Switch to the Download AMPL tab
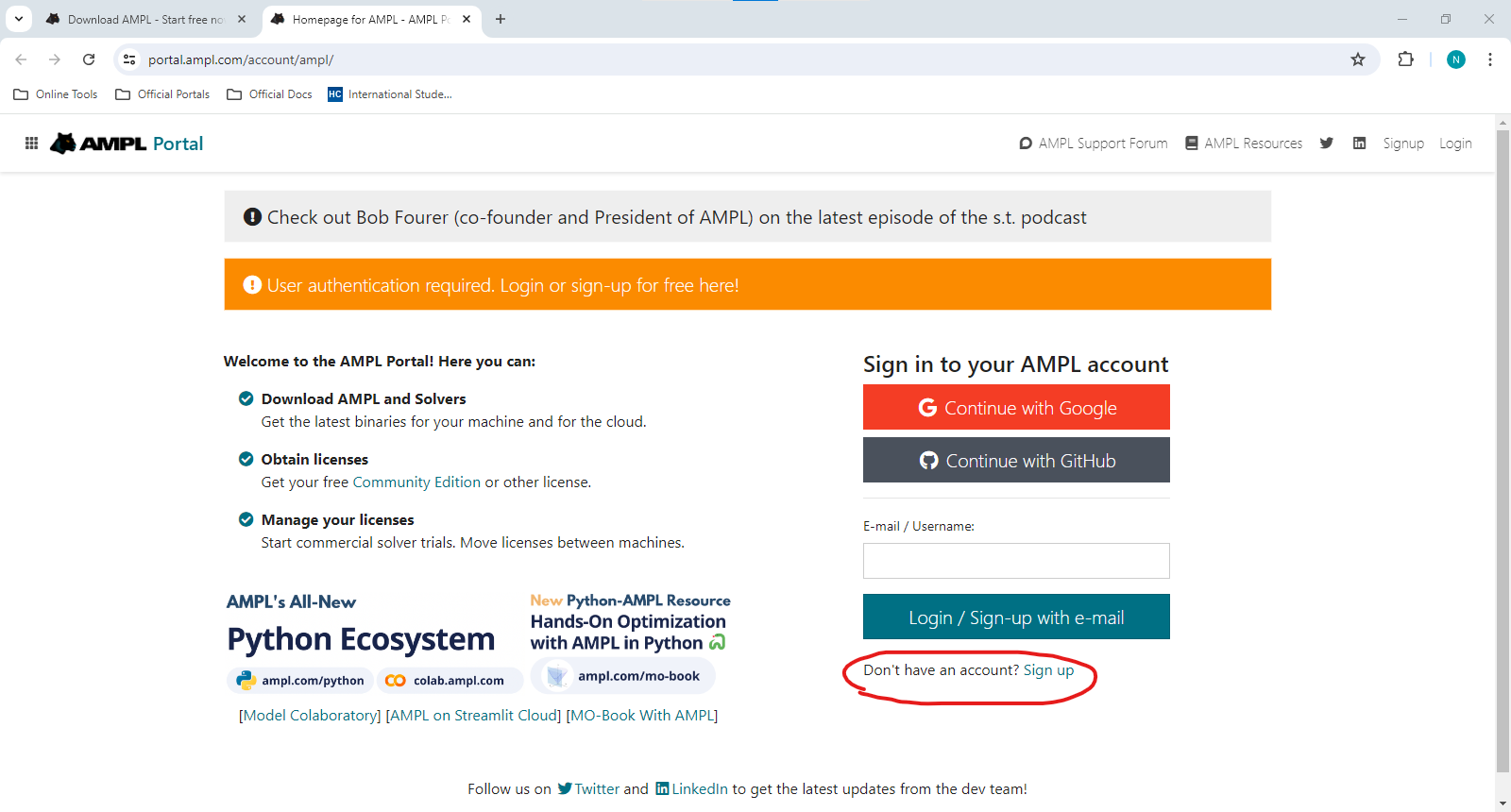1511x812 pixels. tap(144, 19)
